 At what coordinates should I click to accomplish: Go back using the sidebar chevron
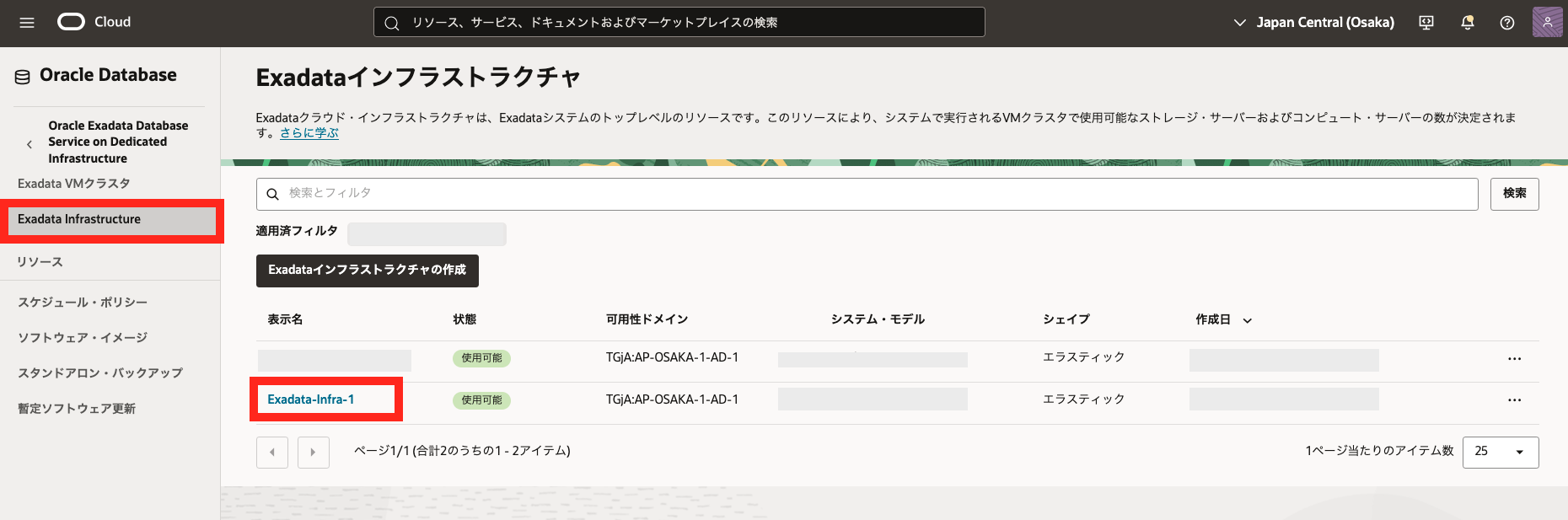30,144
